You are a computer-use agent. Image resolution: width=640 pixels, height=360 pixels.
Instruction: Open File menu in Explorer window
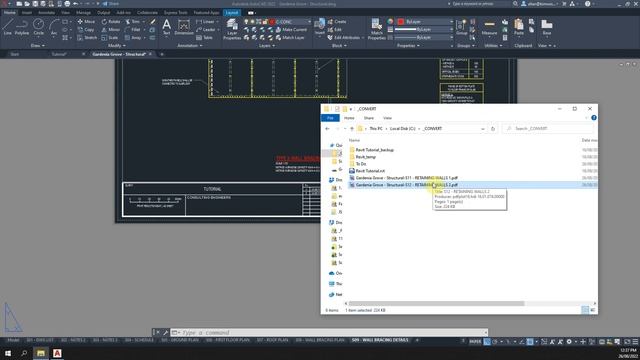tap(330, 118)
